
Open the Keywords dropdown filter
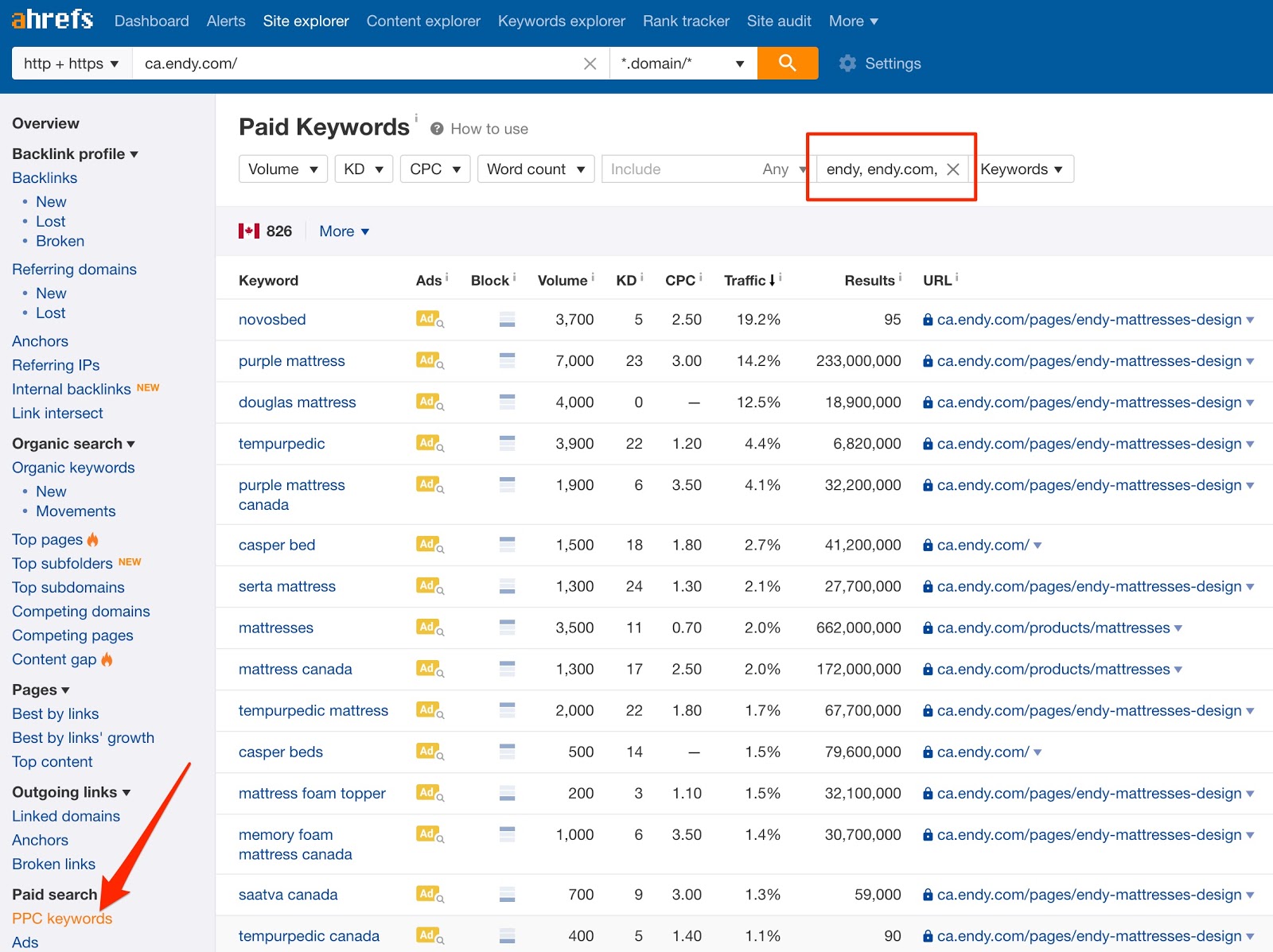[1025, 169]
